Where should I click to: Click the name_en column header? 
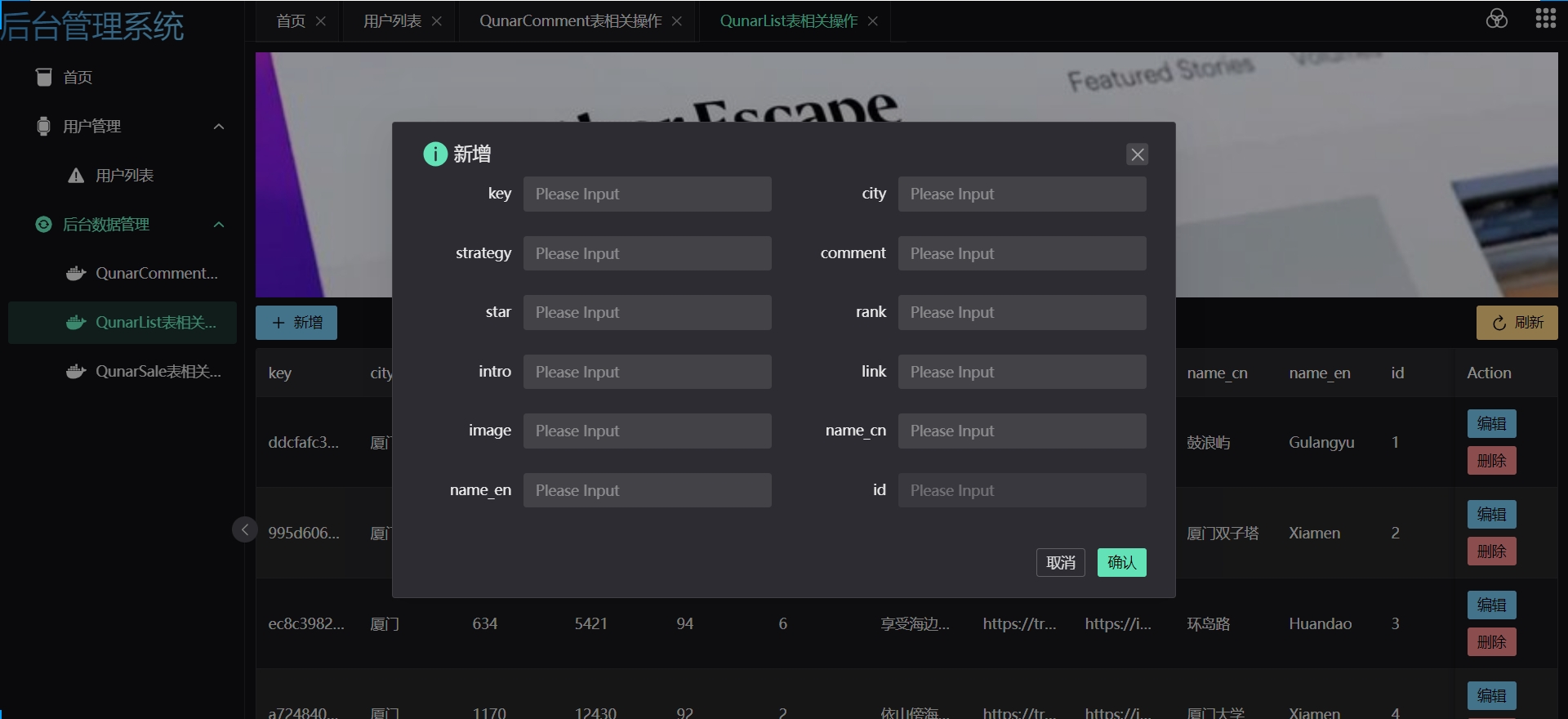point(1320,373)
